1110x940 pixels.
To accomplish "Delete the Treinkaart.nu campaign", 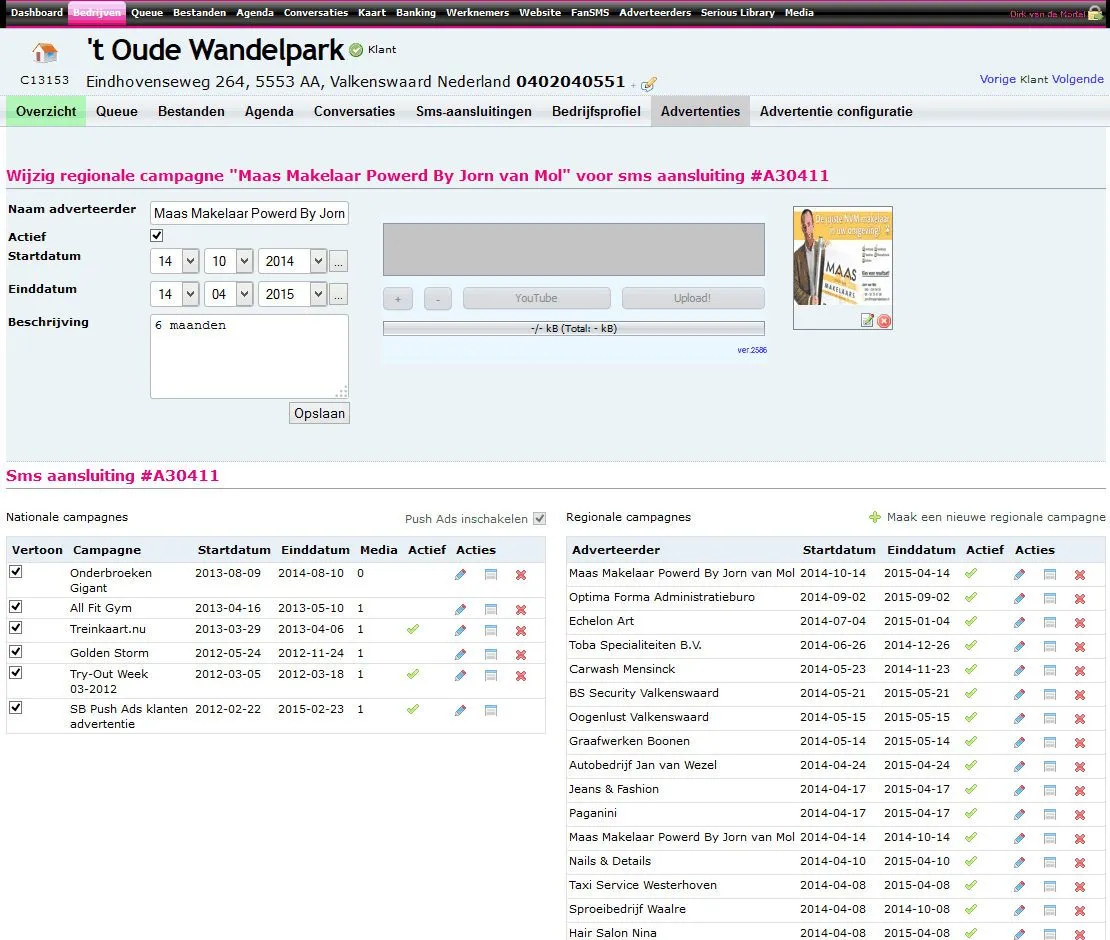I will [521, 631].
